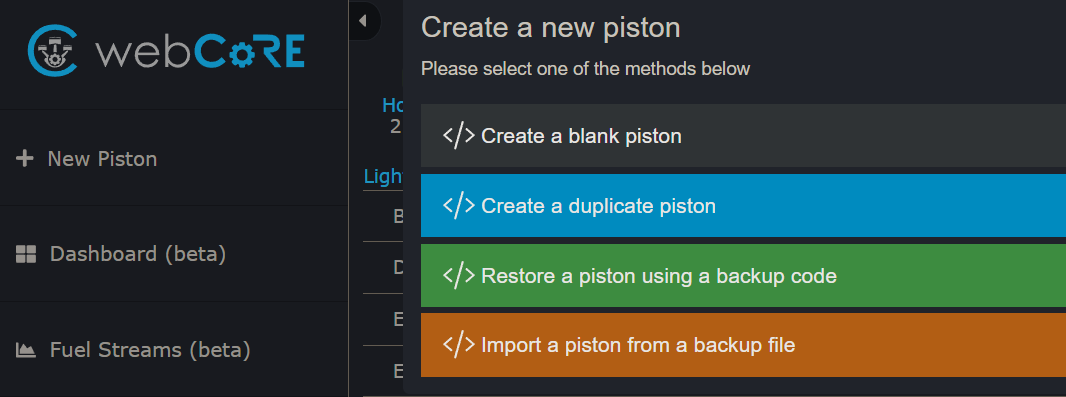Click the chart icon beside Fuel Streams

[26, 350]
